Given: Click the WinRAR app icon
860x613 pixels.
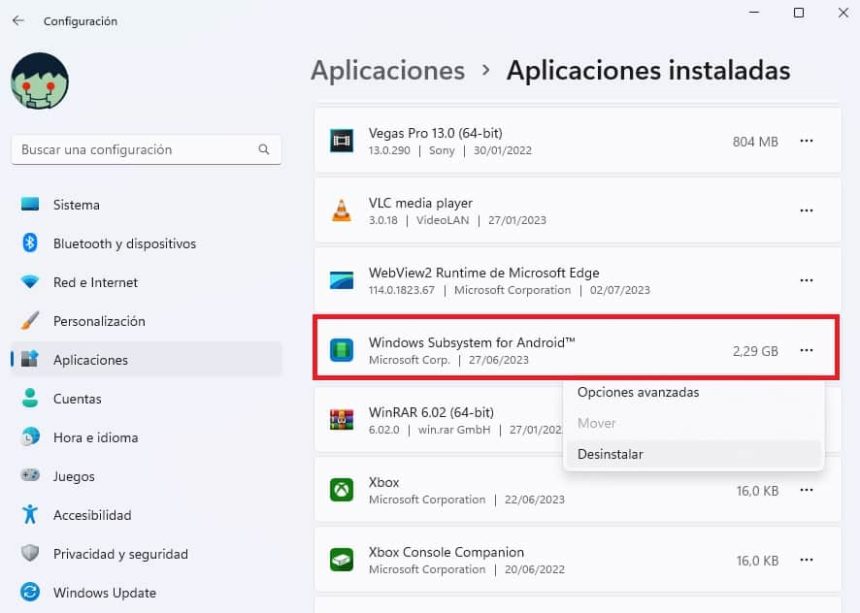Looking at the screenshot, I should (x=341, y=420).
